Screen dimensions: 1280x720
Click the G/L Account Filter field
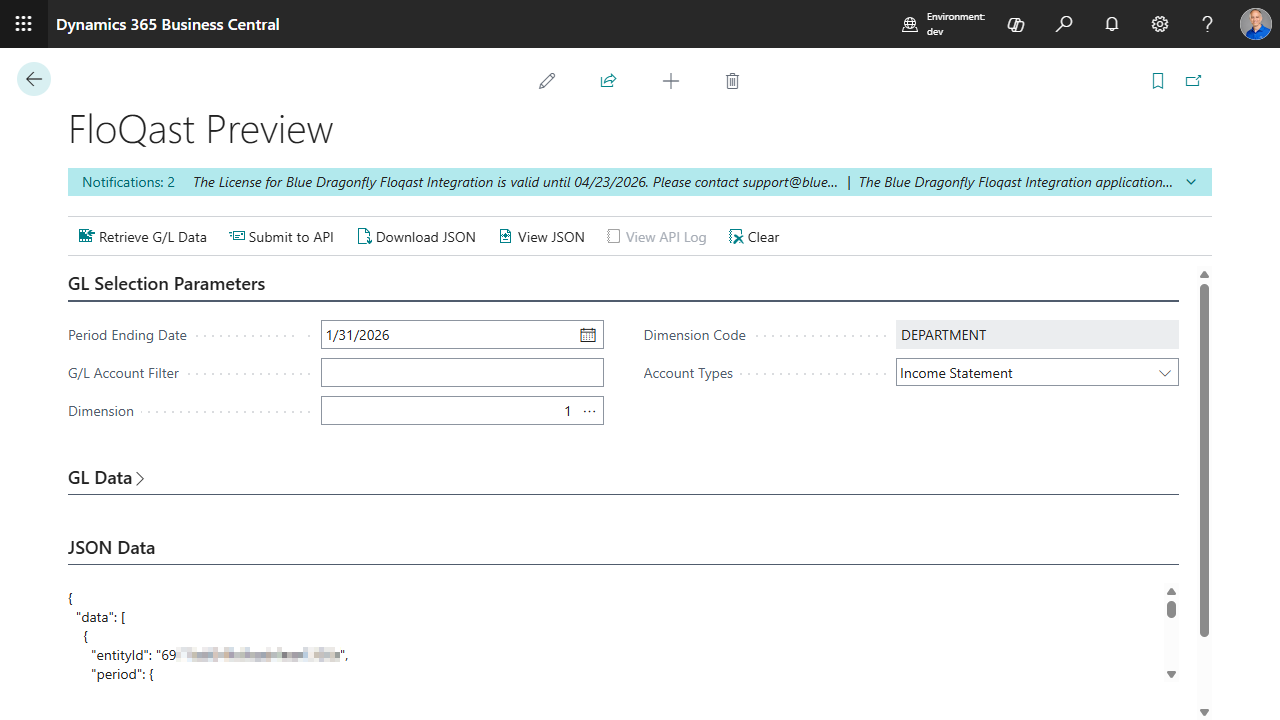coord(462,373)
